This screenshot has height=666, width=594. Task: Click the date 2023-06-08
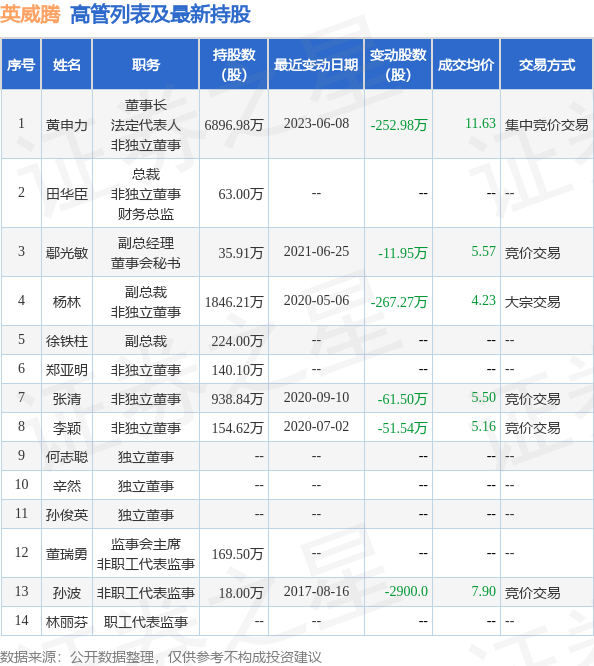pyautogui.click(x=316, y=123)
